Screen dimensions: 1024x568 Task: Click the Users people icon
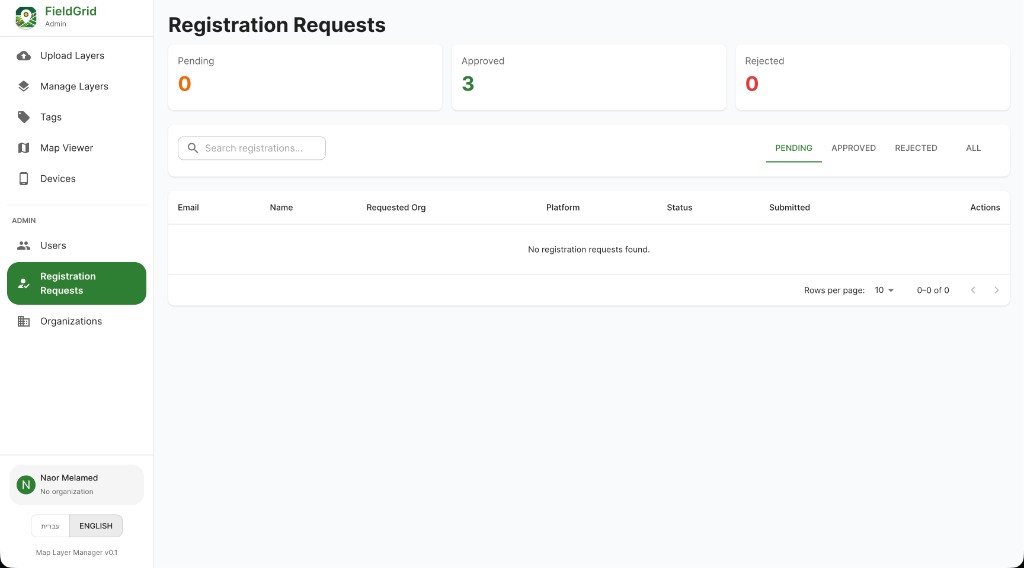(24, 245)
